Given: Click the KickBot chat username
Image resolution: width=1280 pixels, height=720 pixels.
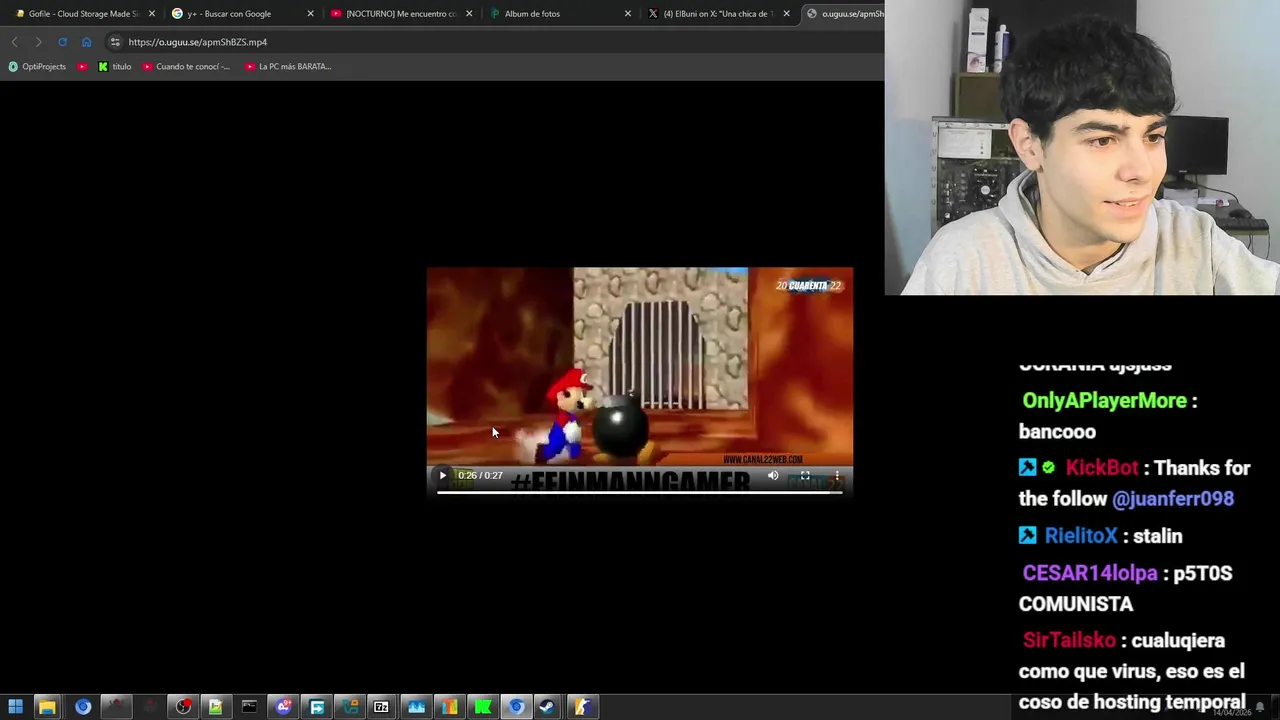Looking at the screenshot, I should click(1102, 468).
